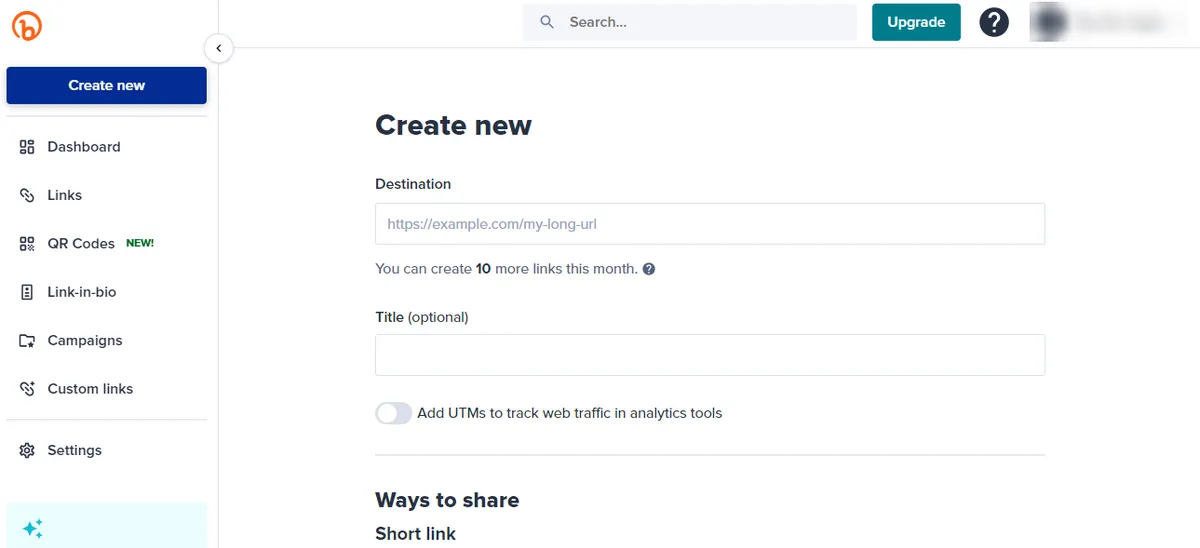1200x548 pixels.
Task: Click the Add UTMs to track label text
Action: [x=570, y=413]
